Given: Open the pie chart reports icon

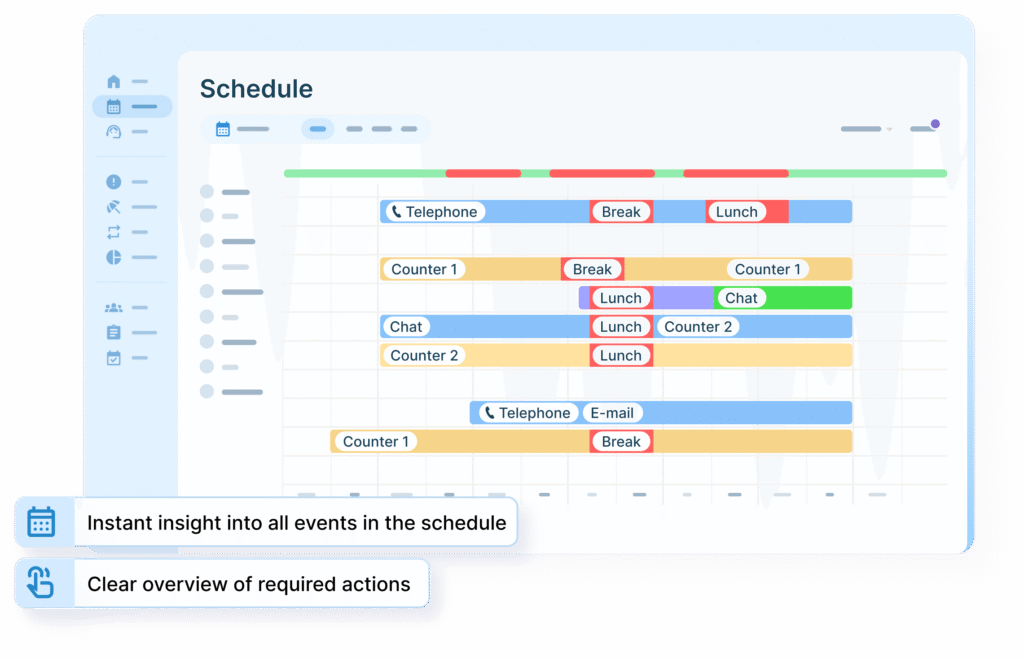Looking at the screenshot, I should (x=113, y=257).
